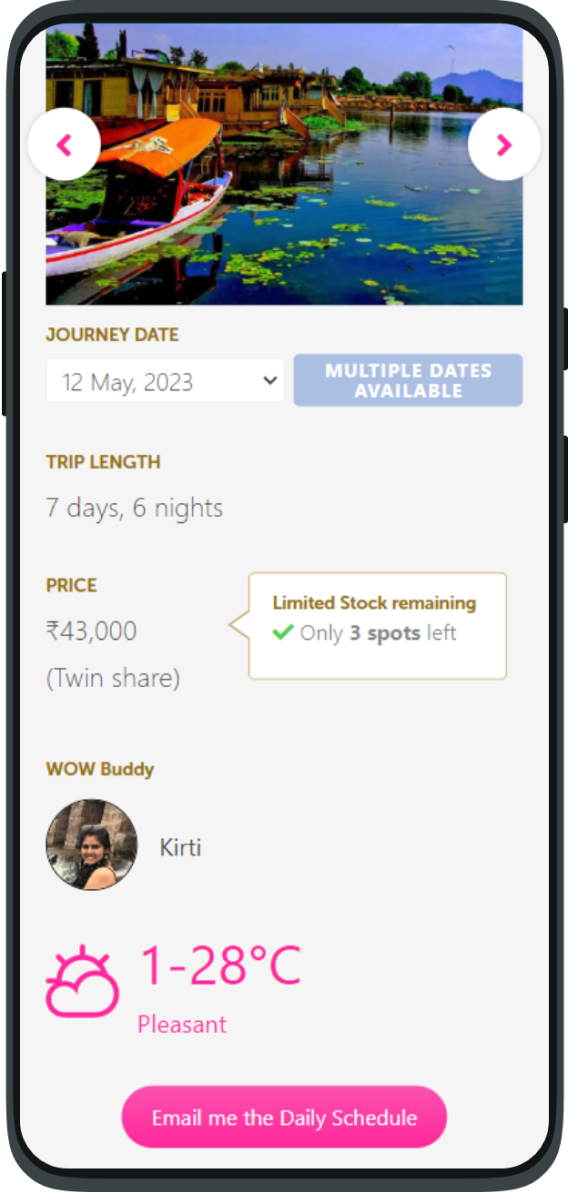
Task: Click the ₹43,000 price text
Action: pos(91,631)
